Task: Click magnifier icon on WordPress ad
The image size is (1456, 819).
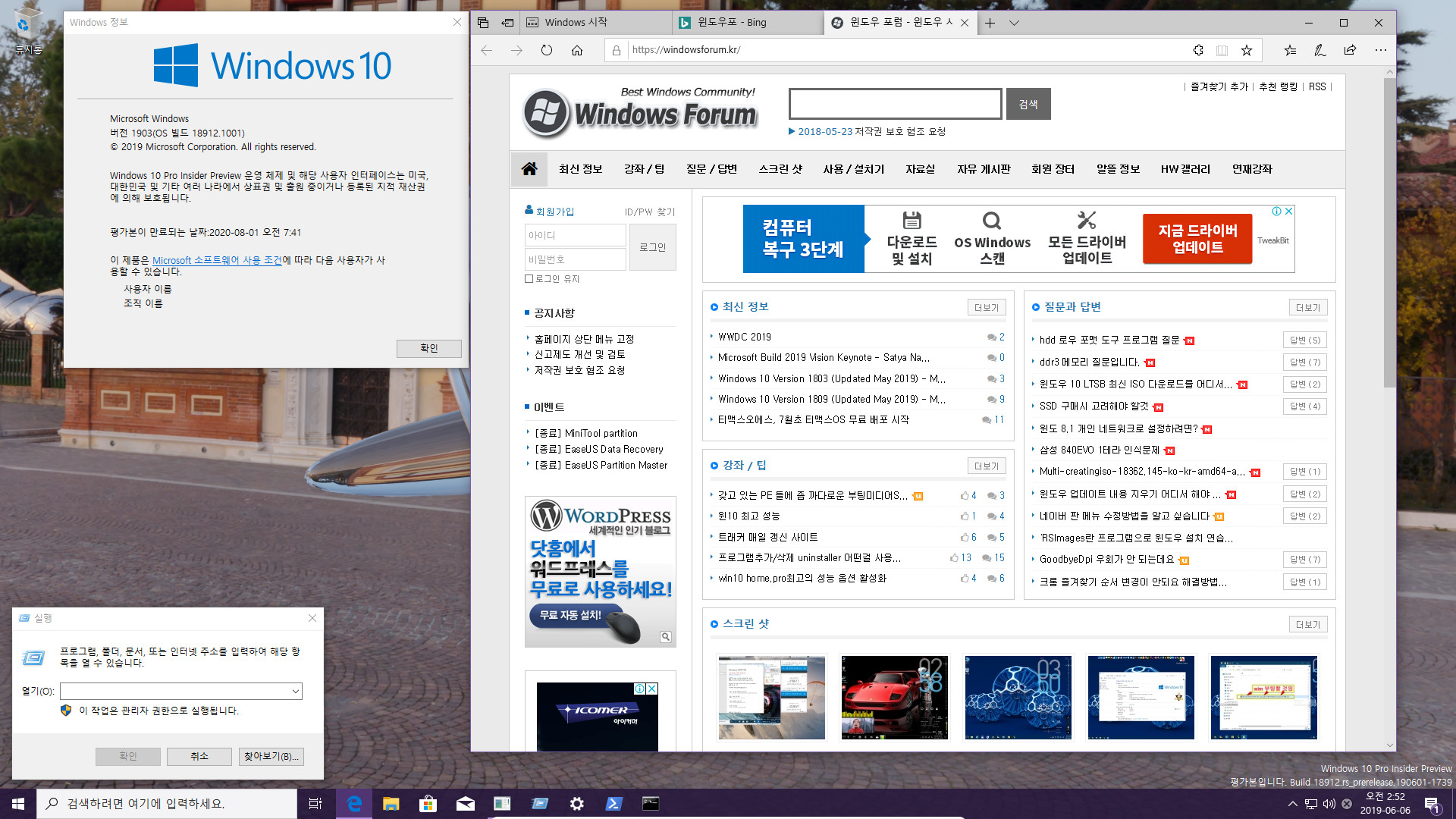Action: click(x=665, y=637)
